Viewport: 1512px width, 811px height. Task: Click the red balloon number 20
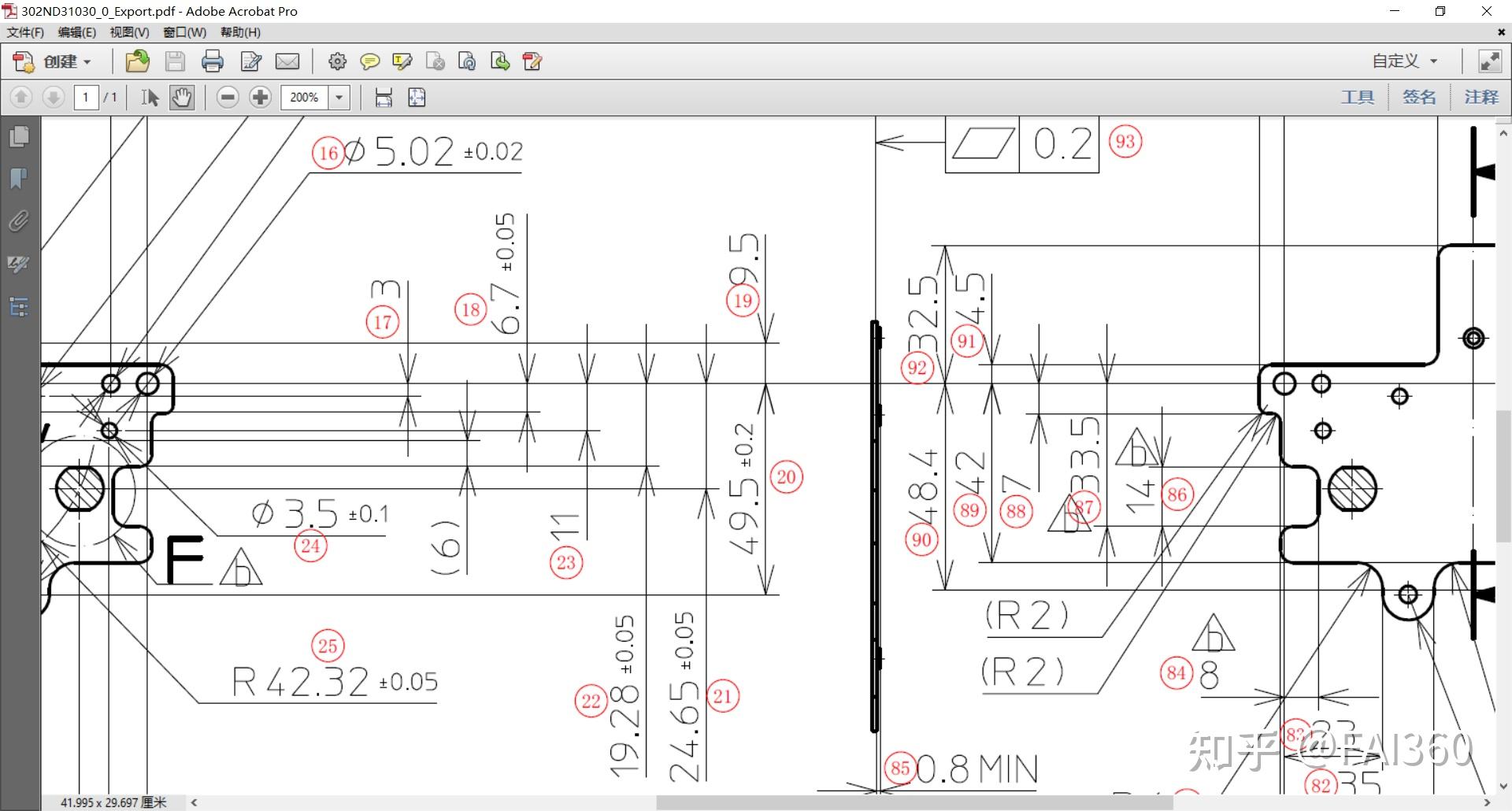click(786, 476)
